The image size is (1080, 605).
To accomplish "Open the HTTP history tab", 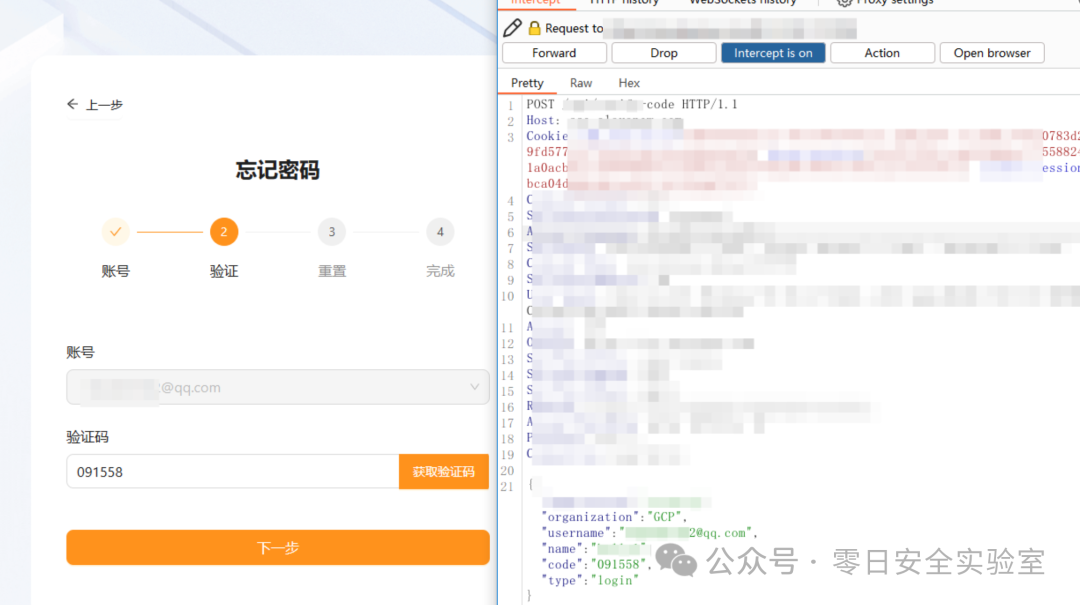I will coord(624,3).
